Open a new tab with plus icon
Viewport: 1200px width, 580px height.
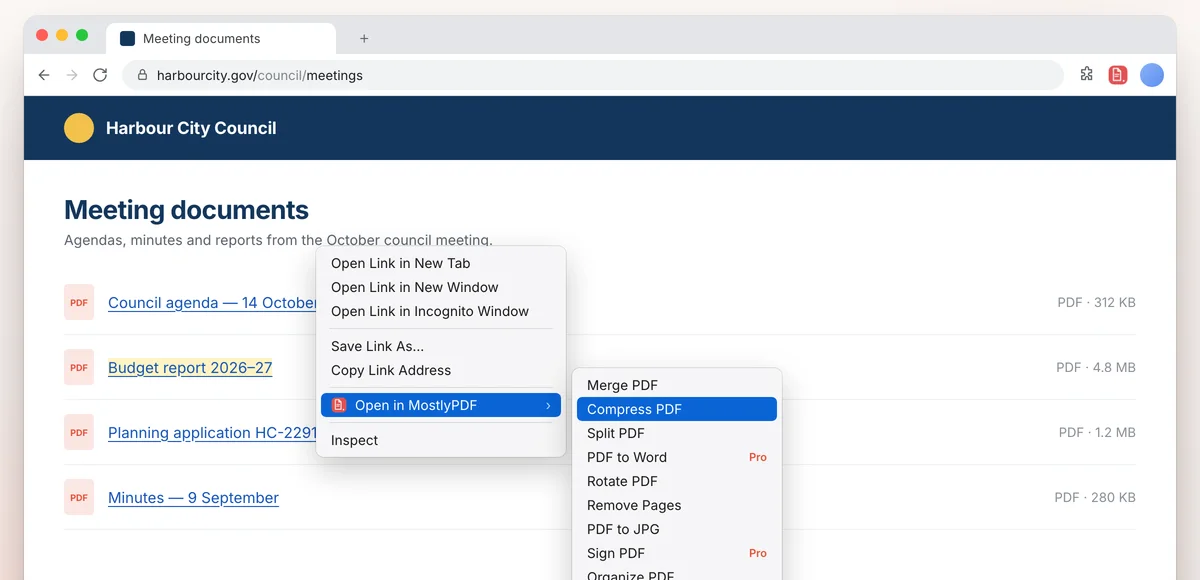tap(364, 39)
